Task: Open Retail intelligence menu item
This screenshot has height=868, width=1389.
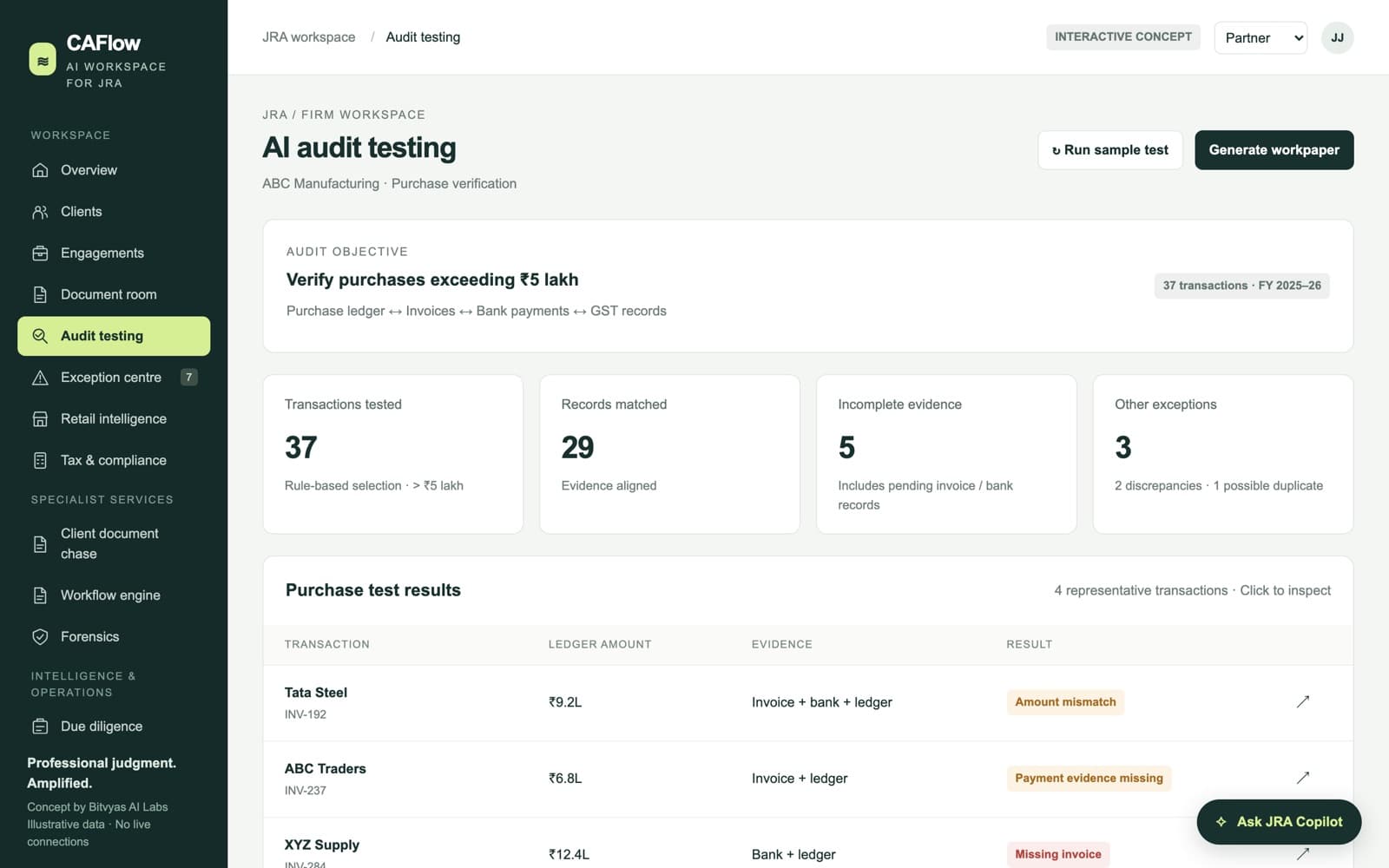Action: (x=114, y=419)
